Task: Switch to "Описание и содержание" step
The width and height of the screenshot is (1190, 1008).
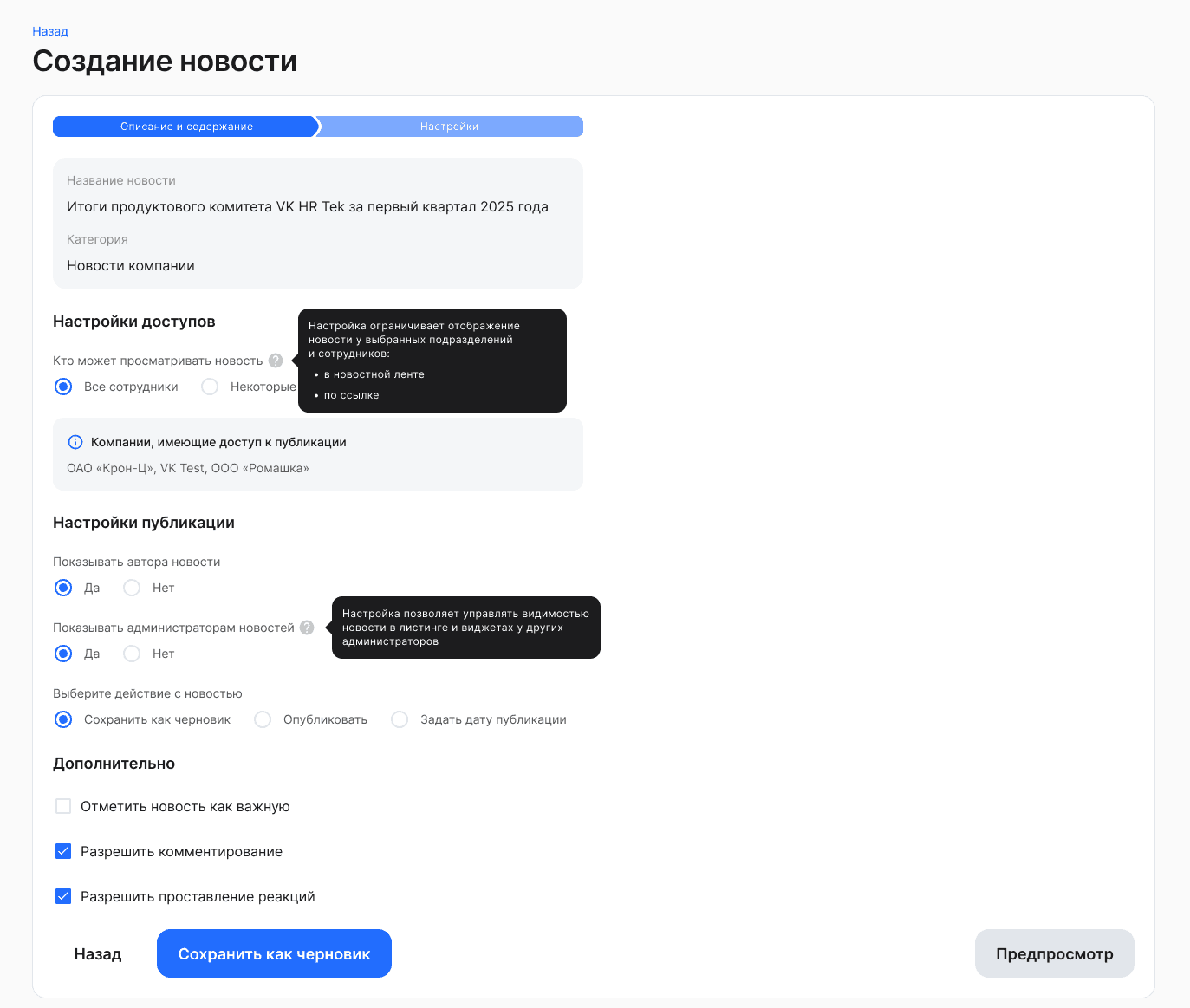Action: (186, 127)
